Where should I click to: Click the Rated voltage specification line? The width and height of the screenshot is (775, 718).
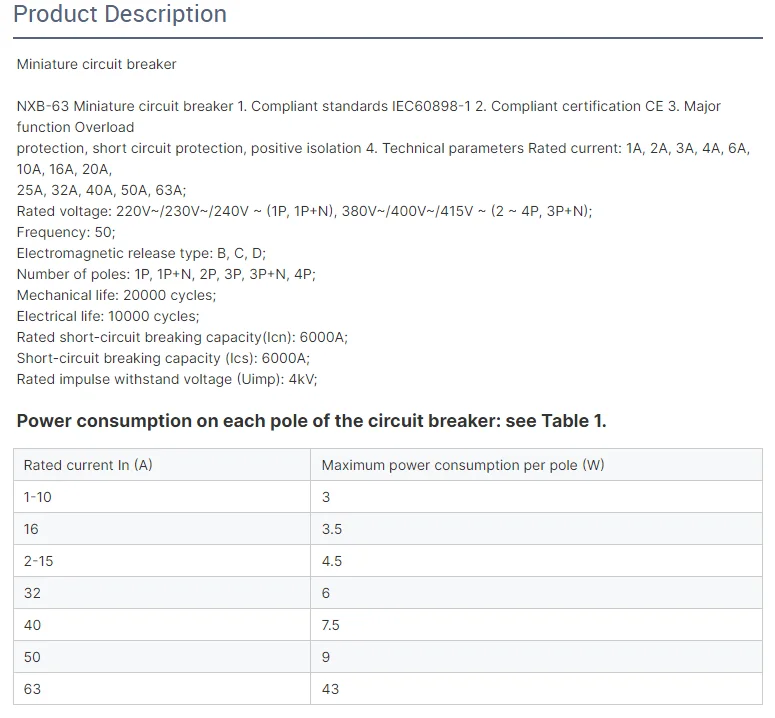pyautogui.click(x=304, y=211)
